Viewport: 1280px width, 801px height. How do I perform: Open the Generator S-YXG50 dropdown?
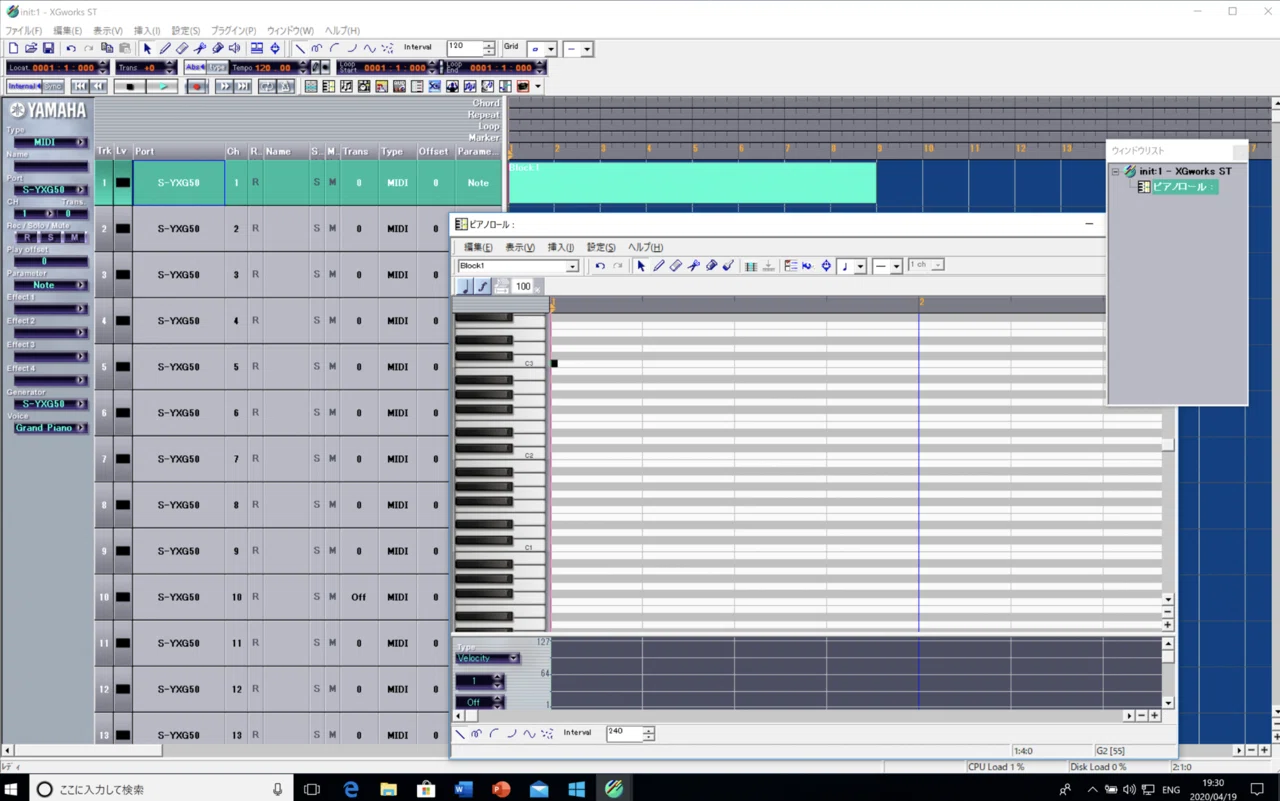pyautogui.click(x=50, y=404)
